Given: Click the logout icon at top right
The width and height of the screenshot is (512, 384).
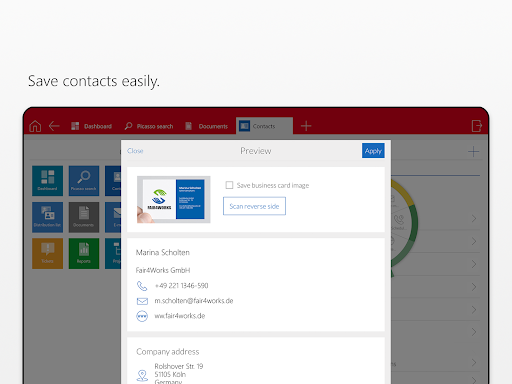Looking at the screenshot, I should (477, 126).
